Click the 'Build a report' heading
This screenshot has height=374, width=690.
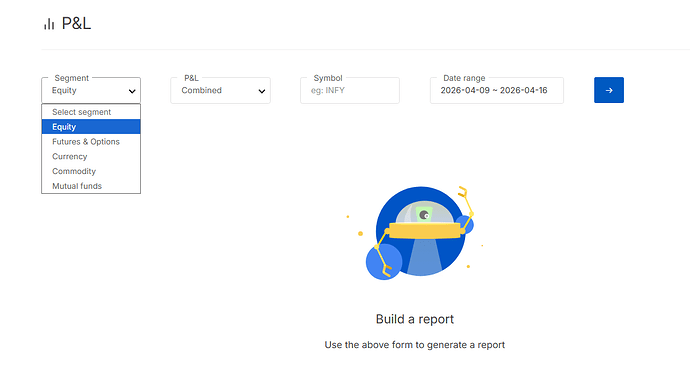coord(415,319)
